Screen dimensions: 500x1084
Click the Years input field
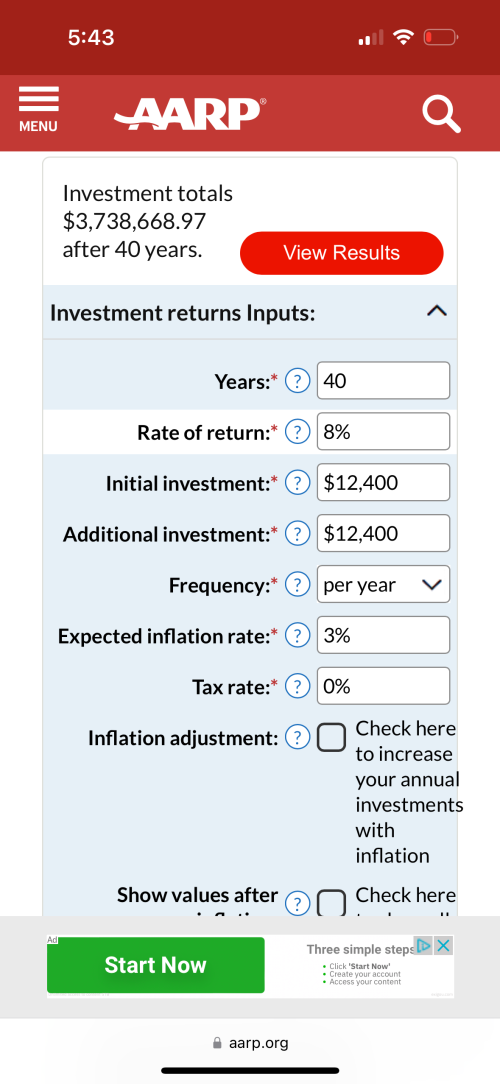pyautogui.click(x=383, y=381)
